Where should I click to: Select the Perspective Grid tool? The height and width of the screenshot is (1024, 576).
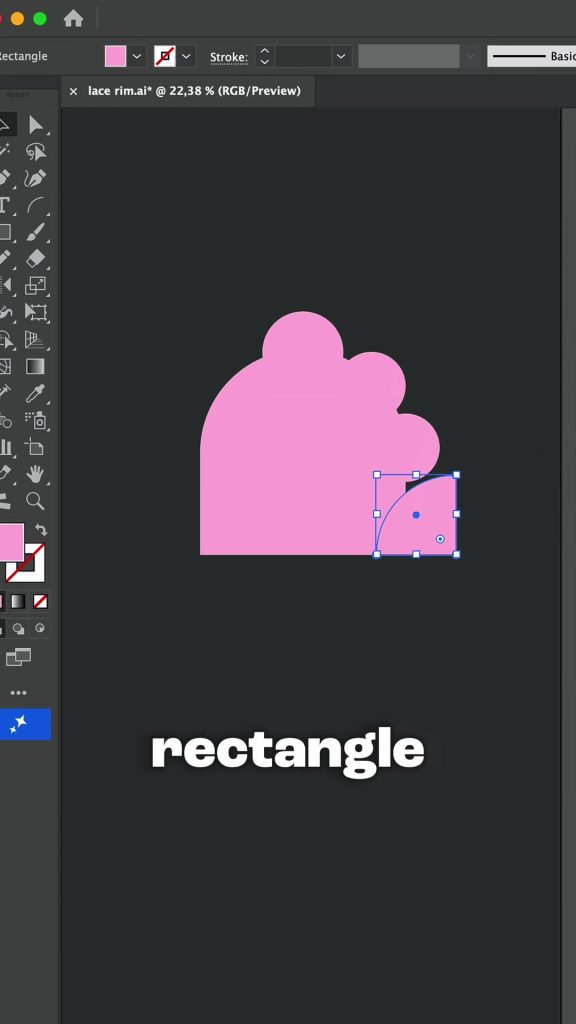point(36,340)
